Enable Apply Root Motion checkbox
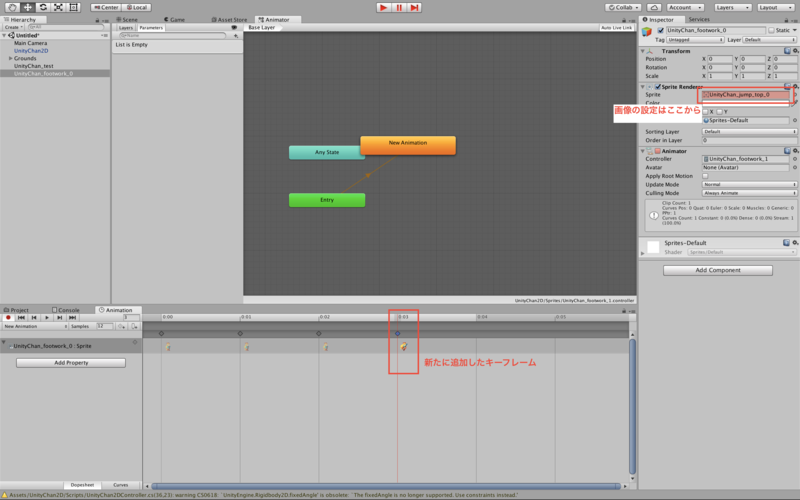The image size is (800, 500). click(x=705, y=176)
